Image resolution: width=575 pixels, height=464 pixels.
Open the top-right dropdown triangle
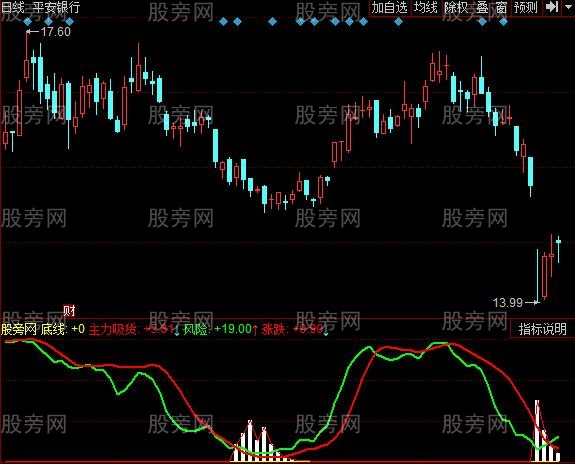point(568,7)
